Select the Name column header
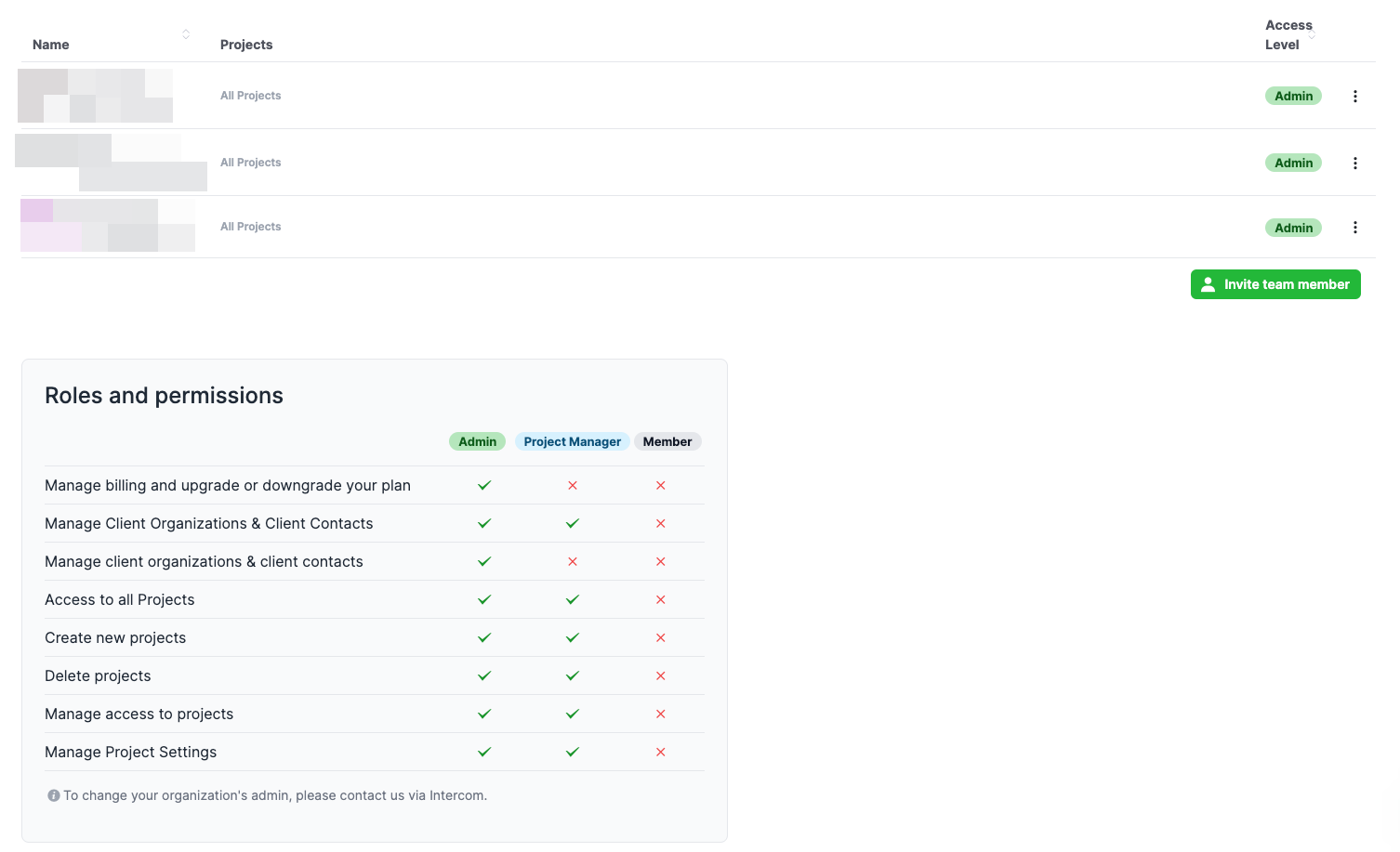Screen dimensions: 1400x852 click(50, 44)
